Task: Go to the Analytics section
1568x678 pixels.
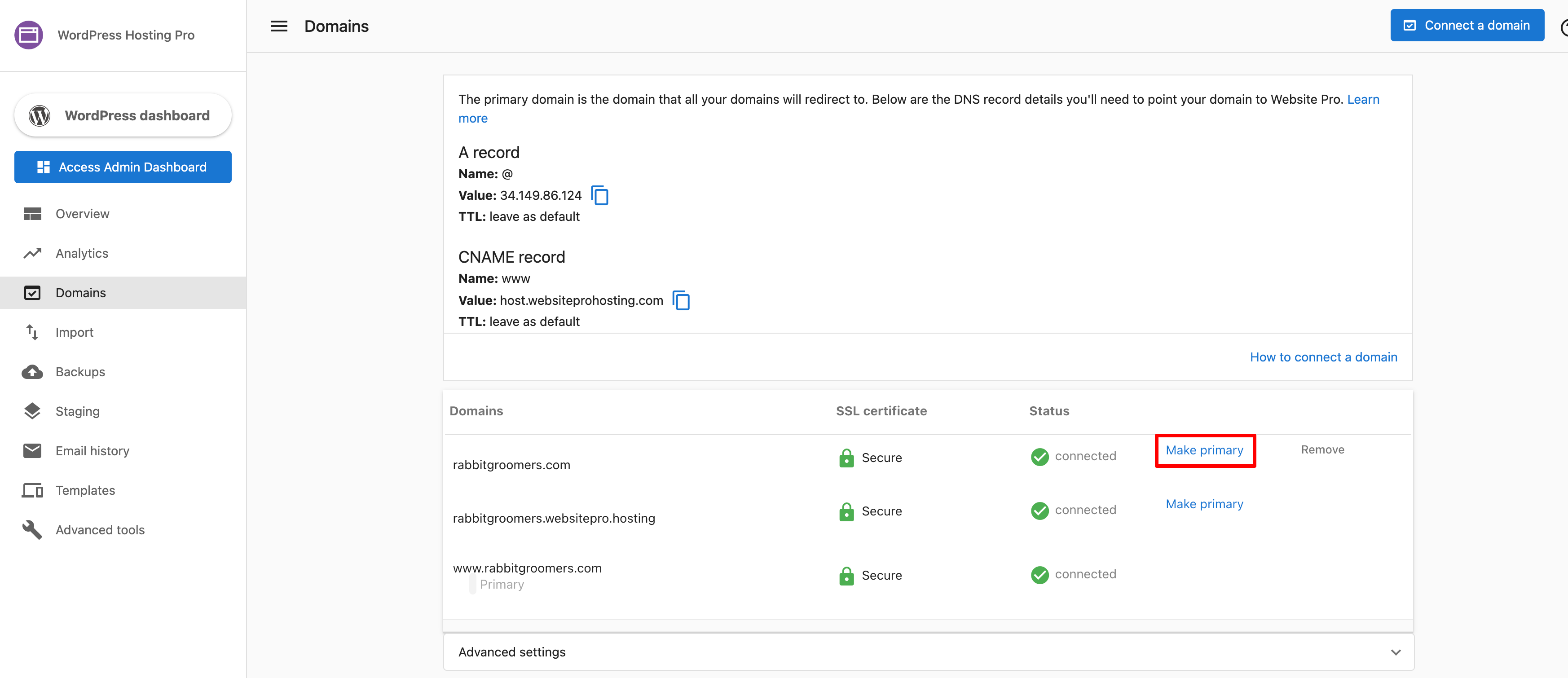Action: tap(82, 253)
